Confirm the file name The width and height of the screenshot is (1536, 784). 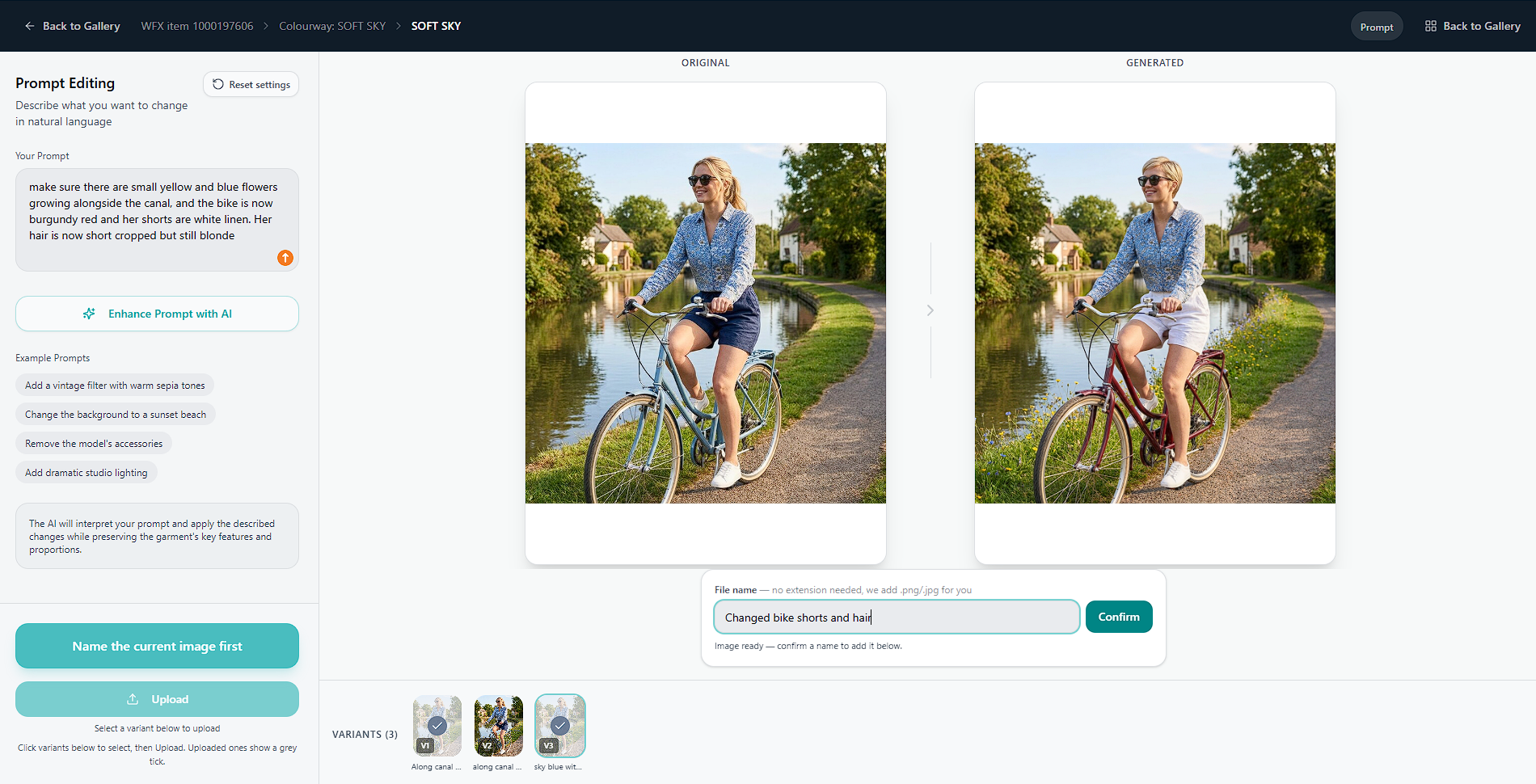coord(1119,617)
